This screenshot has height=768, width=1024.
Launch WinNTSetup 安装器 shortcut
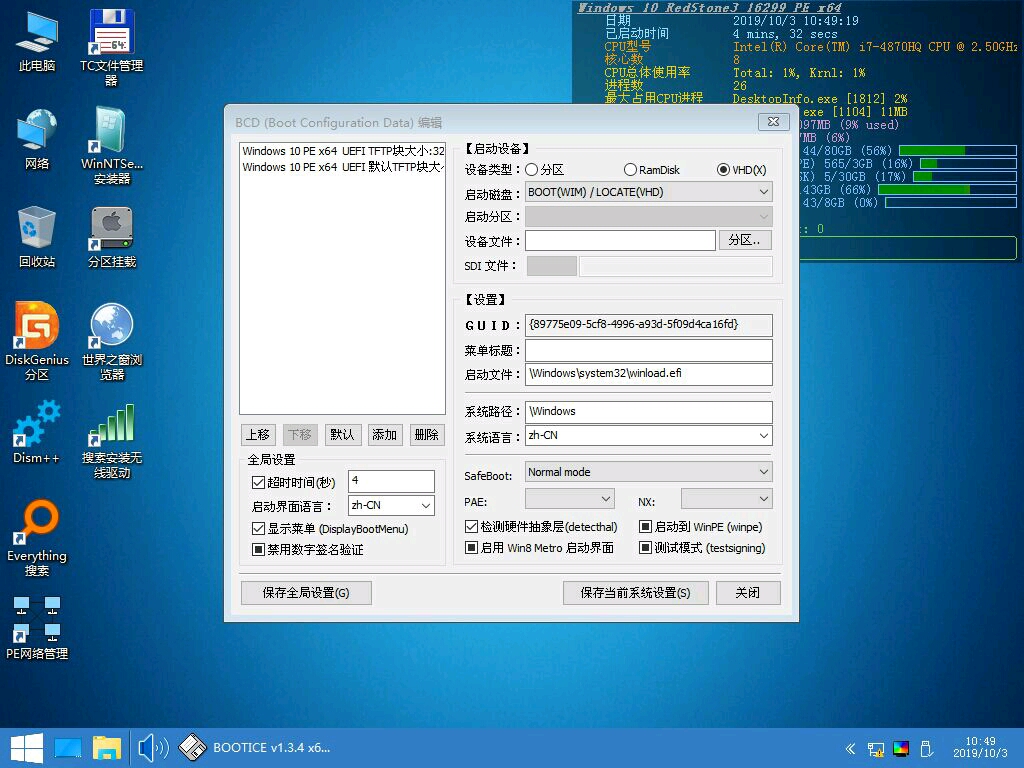click(x=112, y=145)
